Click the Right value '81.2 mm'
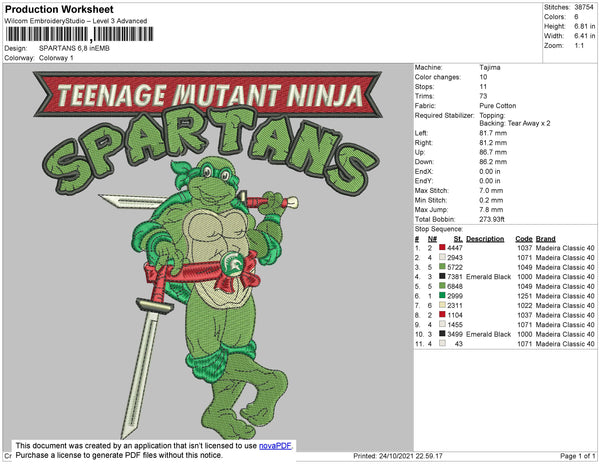 (493, 143)
